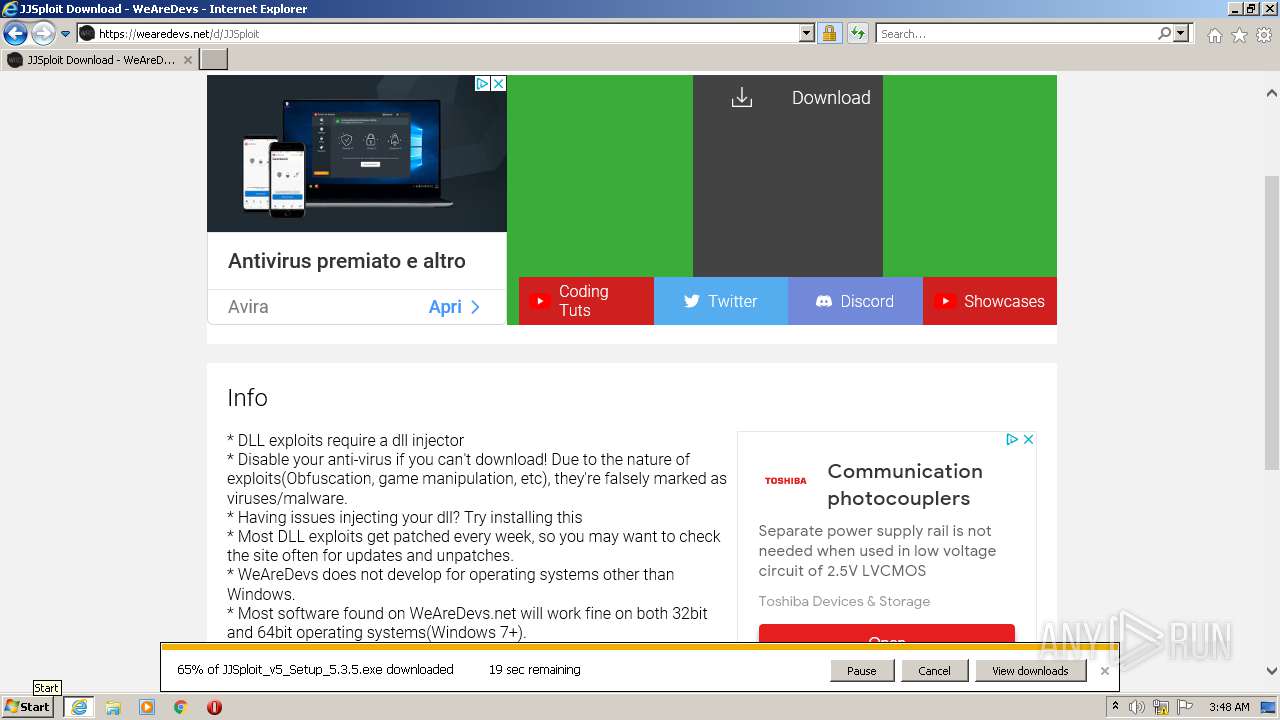Screen dimensions: 1280x720
Task: Open Chrome from the taskbar
Action: click(181, 707)
